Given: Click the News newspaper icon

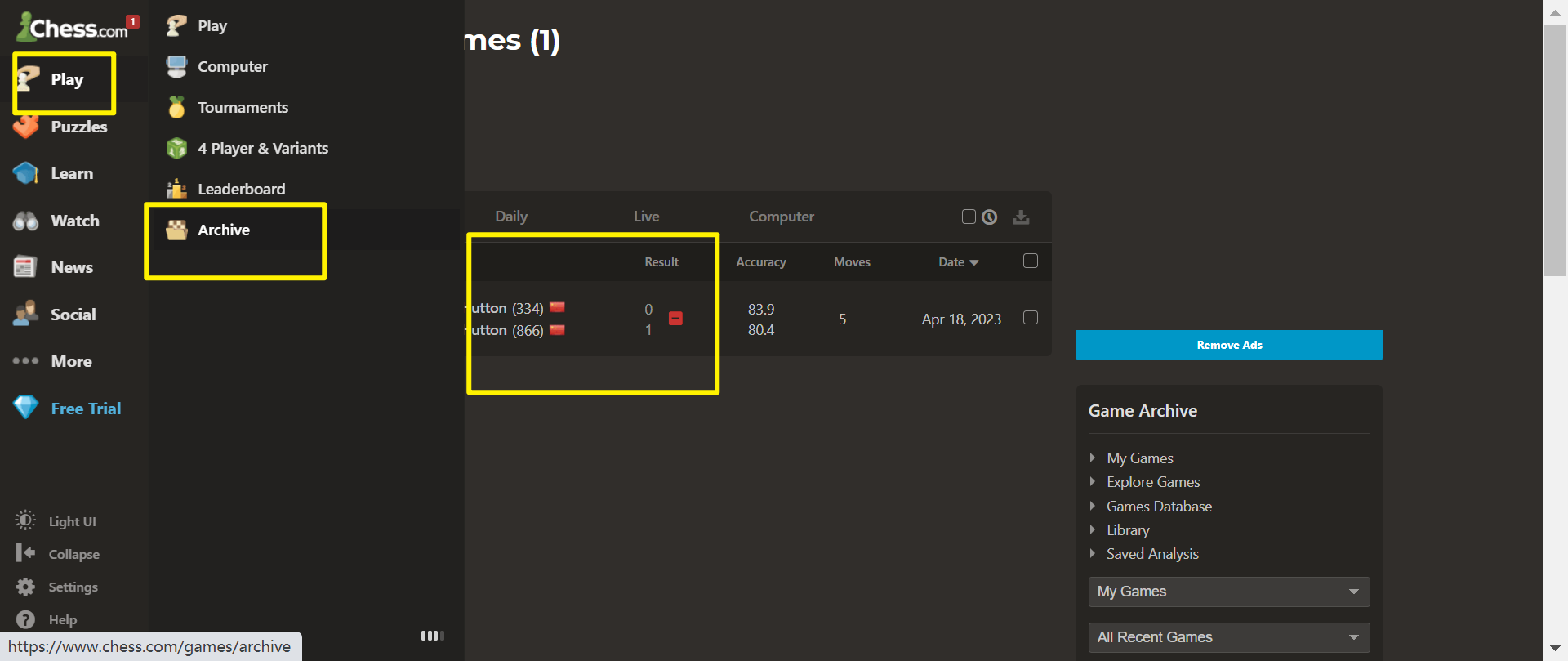Looking at the screenshot, I should [25, 267].
